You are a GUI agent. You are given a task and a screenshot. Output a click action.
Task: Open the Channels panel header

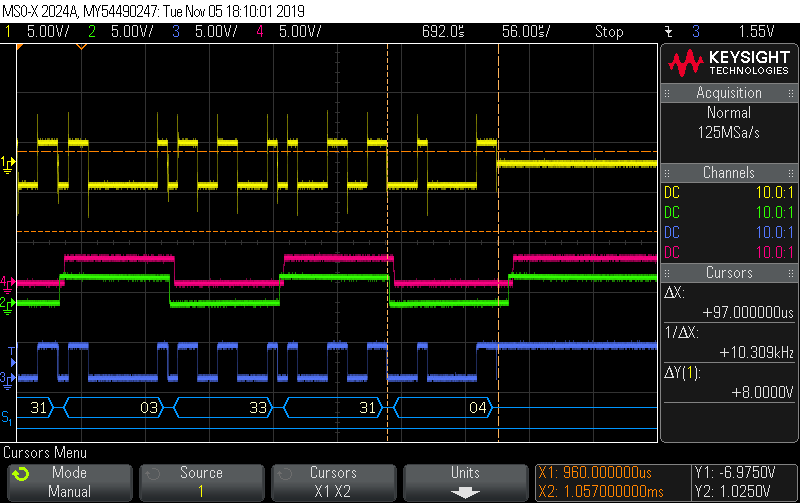pyautogui.click(x=729, y=172)
